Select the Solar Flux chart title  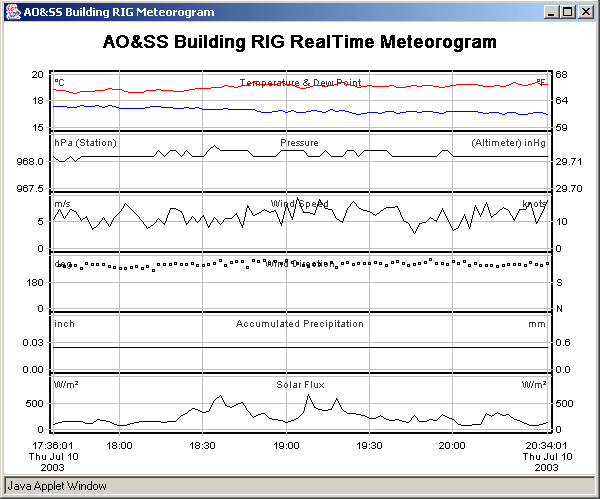300,384
